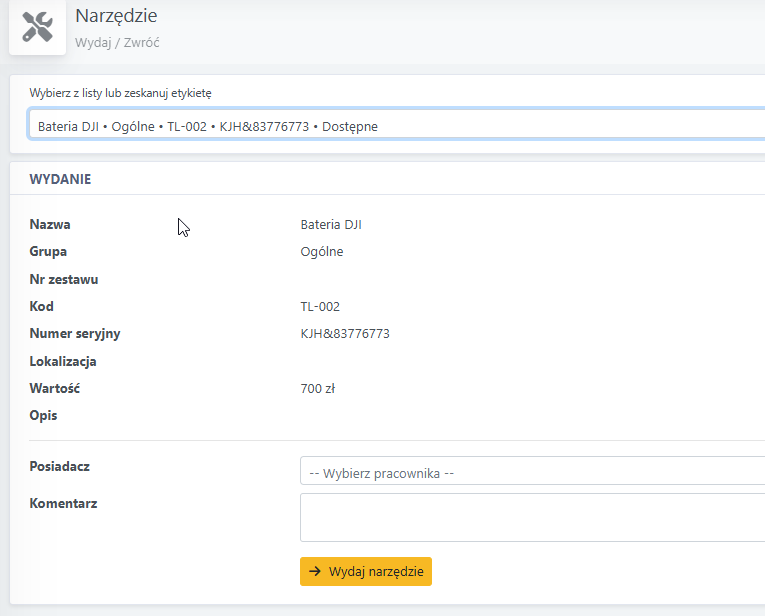This screenshot has width=765, height=616.
Task: Click the Wydaj narzędzie button
Action: pyautogui.click(x=366, y=572)
